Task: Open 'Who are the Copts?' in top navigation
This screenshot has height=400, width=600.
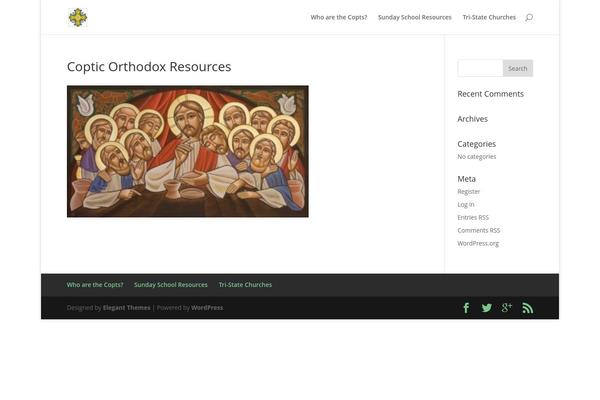Action: 339,17
